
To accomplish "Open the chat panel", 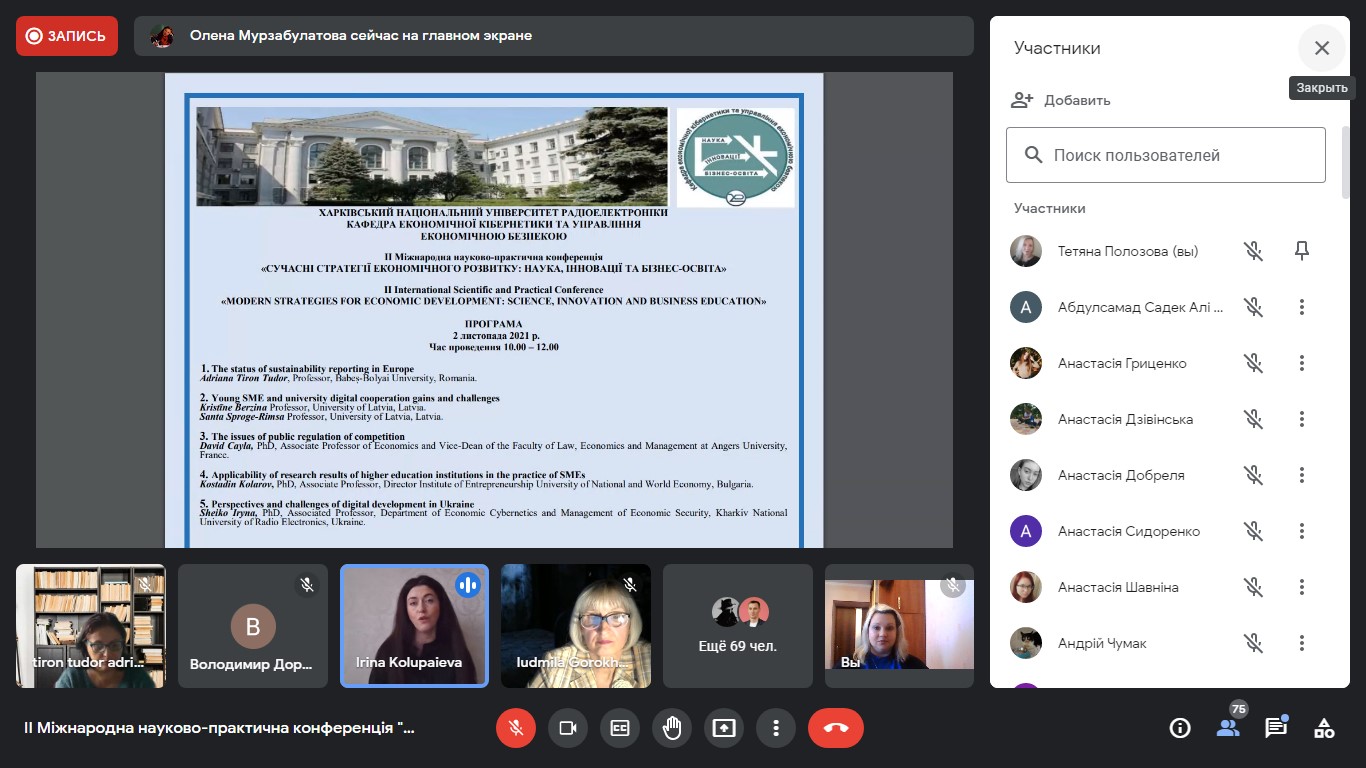I will [x=1276, y=728].
